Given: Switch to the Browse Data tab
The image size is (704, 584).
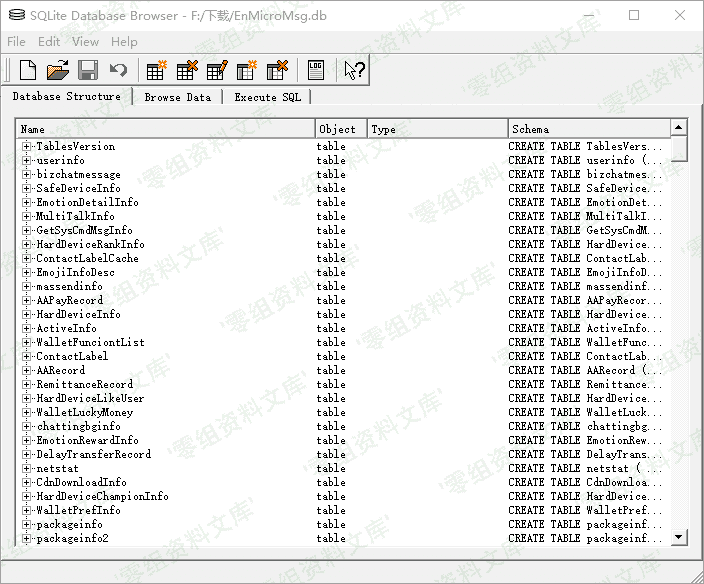Looking at the screenshot, I should (x=177, y=97).
